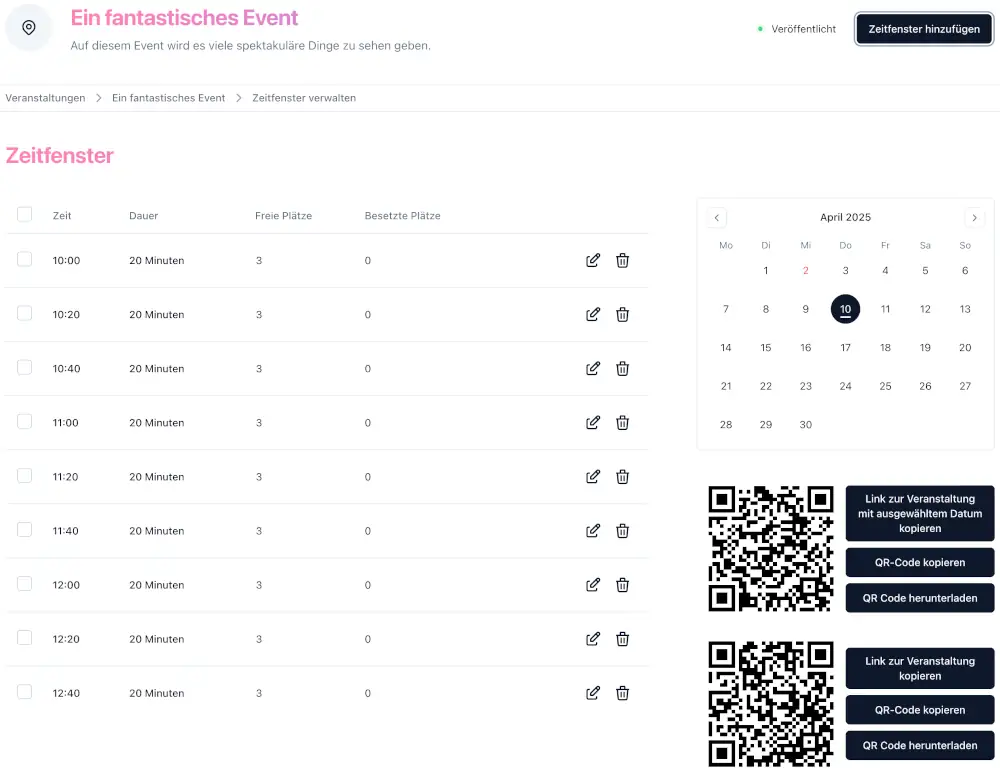
Task: Delete the 11:40 time slot
Action: pyautogui.click(x=622, y=531)
